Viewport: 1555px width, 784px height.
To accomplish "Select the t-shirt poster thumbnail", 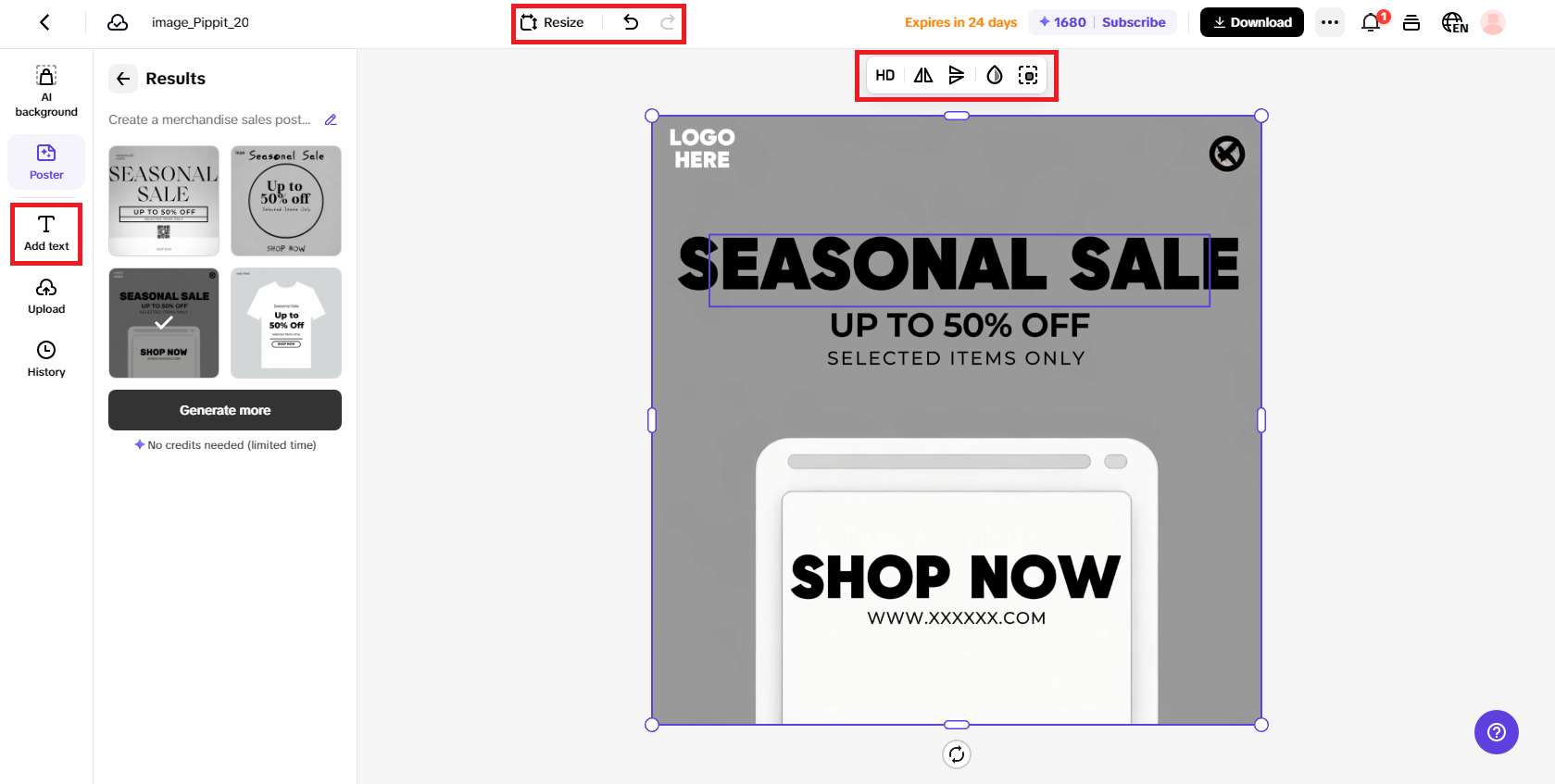I will (286, 323).
